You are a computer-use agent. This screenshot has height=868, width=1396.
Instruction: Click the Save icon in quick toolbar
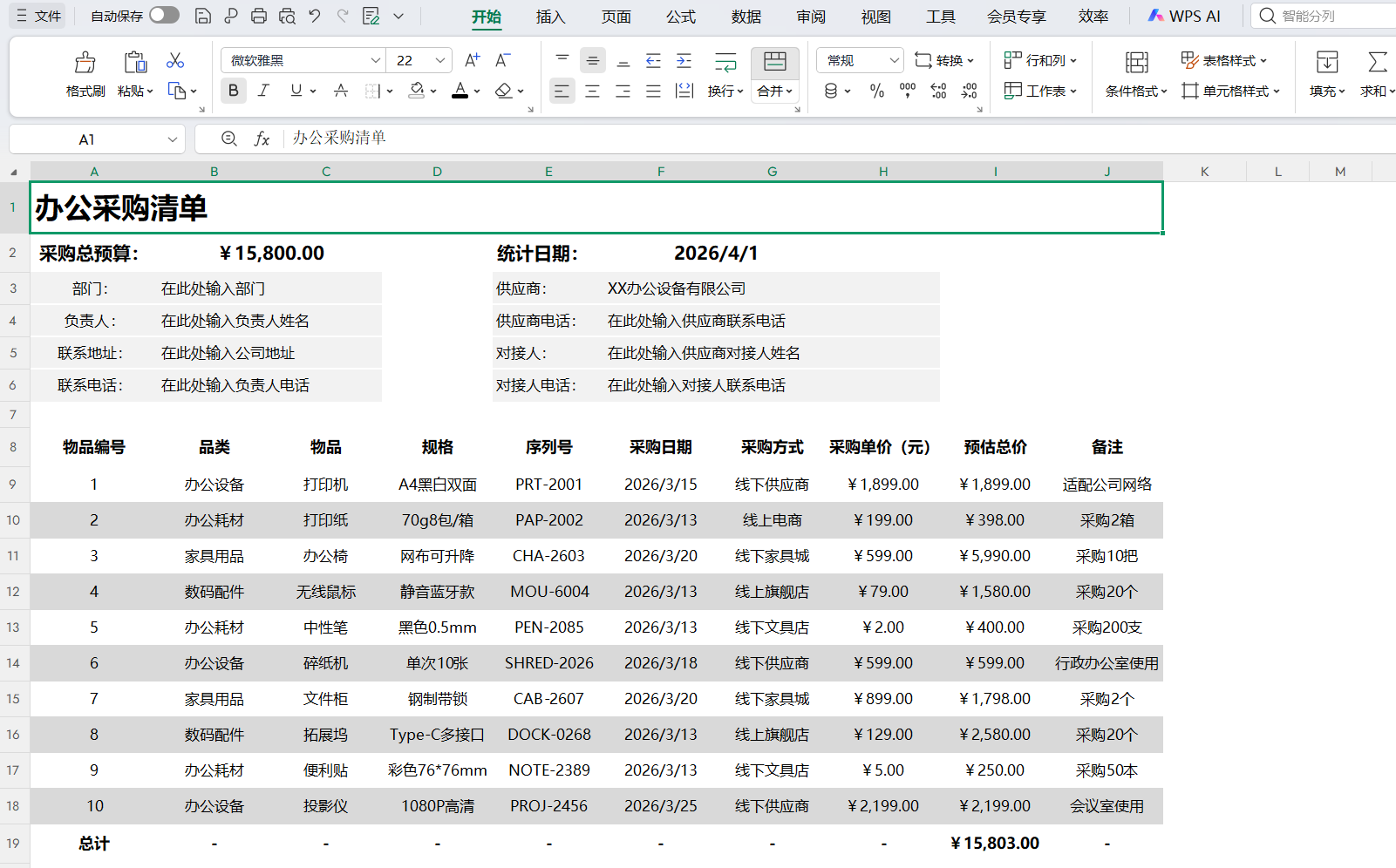(x=202, y=16)
